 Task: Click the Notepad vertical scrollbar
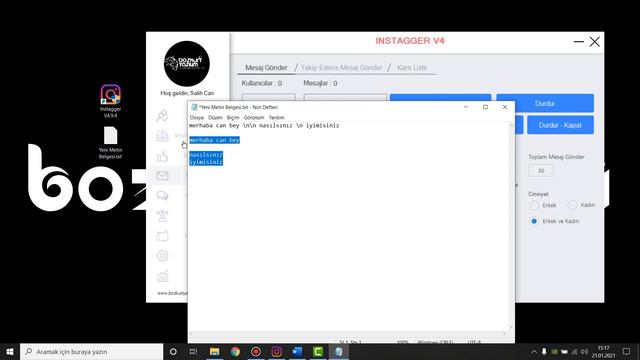(511, 227)
